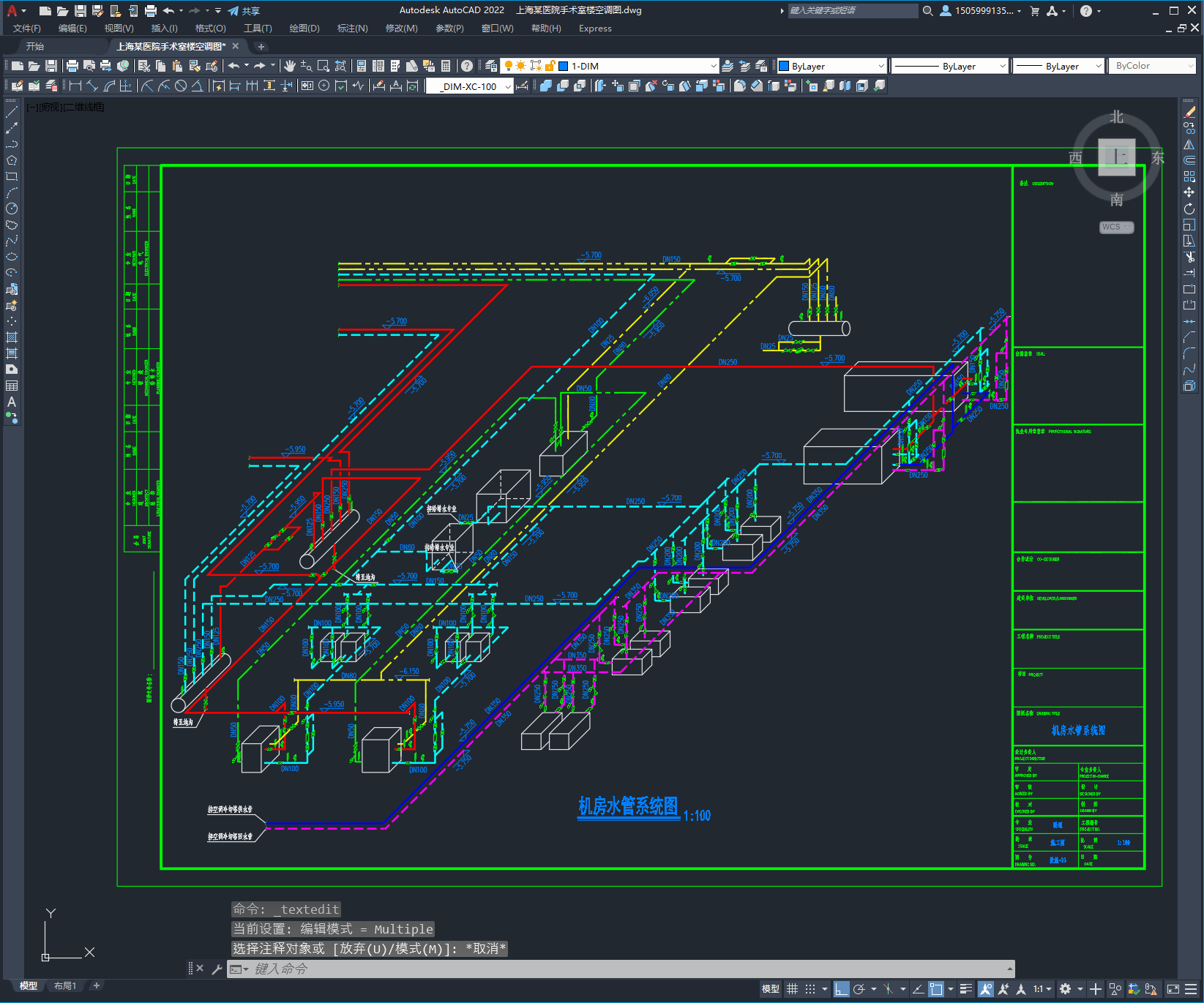Toggle object snap tracking in status bar
The height and width of the screenshot is (1003, 1204).
point(918,989)
